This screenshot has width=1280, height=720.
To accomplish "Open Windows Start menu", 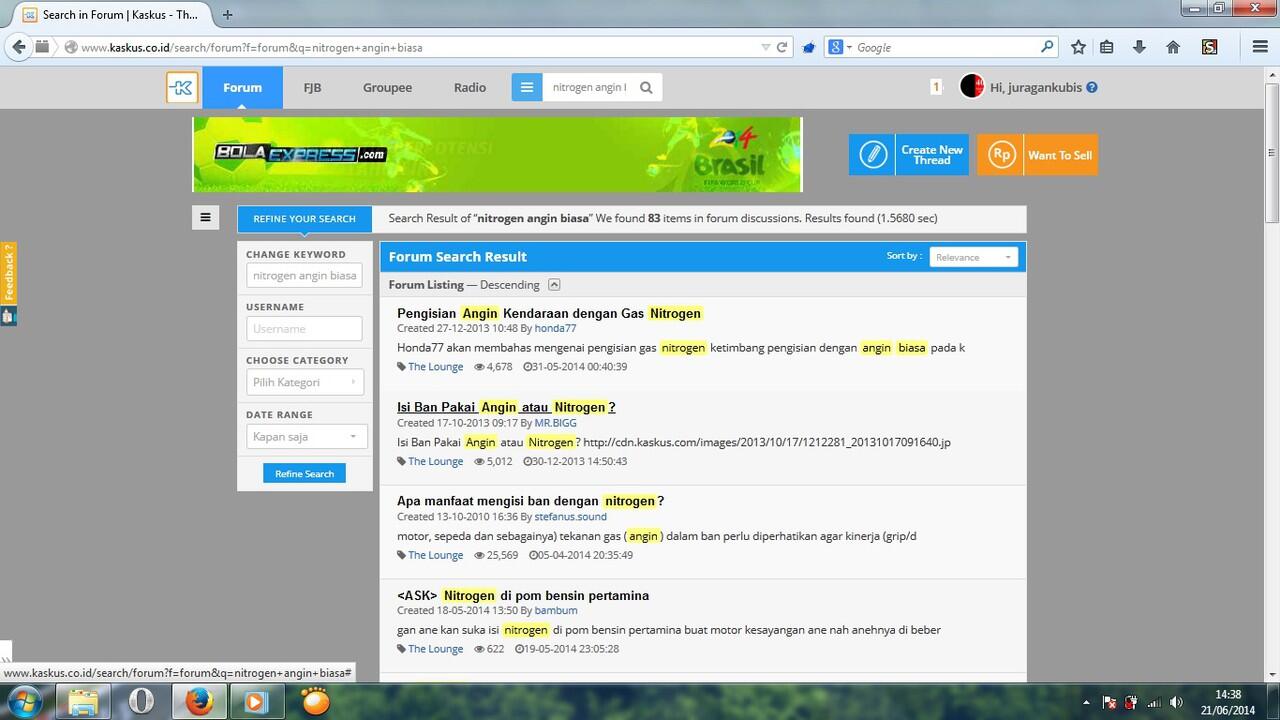I will [x=22, y=701].
